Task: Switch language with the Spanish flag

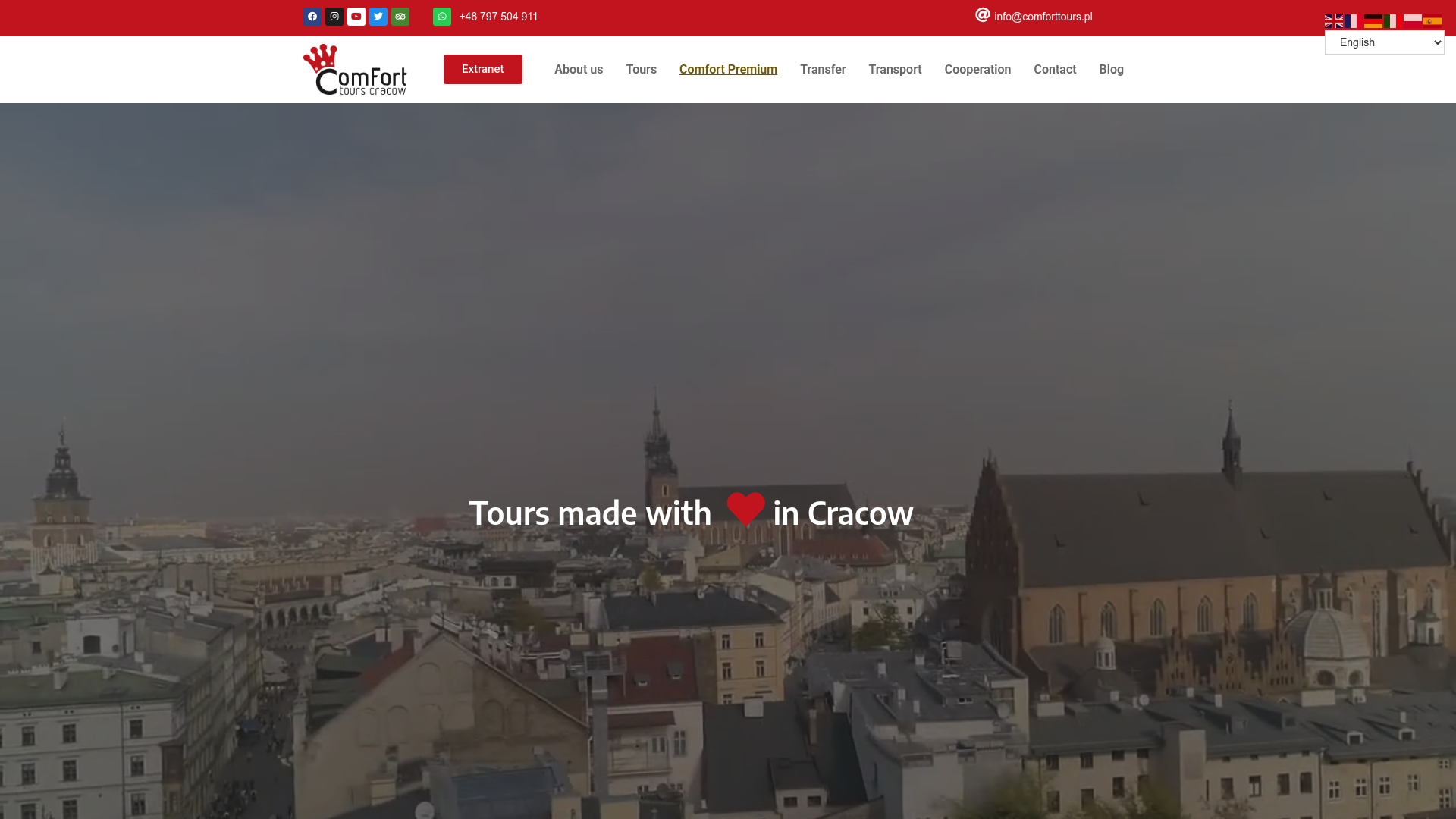Action: pyautogui.click(x=1432, y=21)
